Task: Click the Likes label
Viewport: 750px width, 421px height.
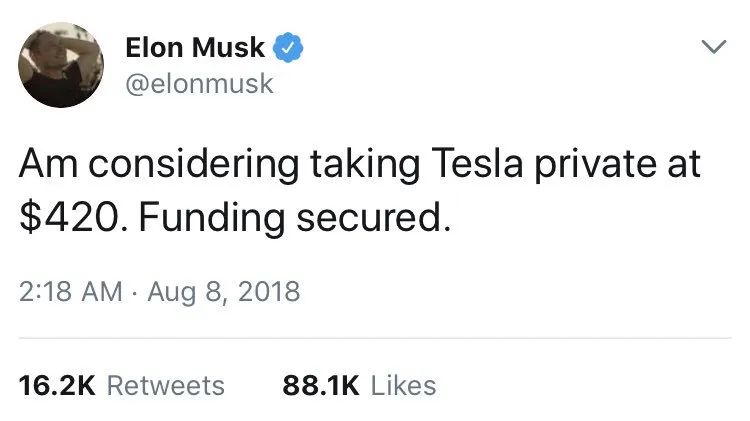Action: pos(403,386)
